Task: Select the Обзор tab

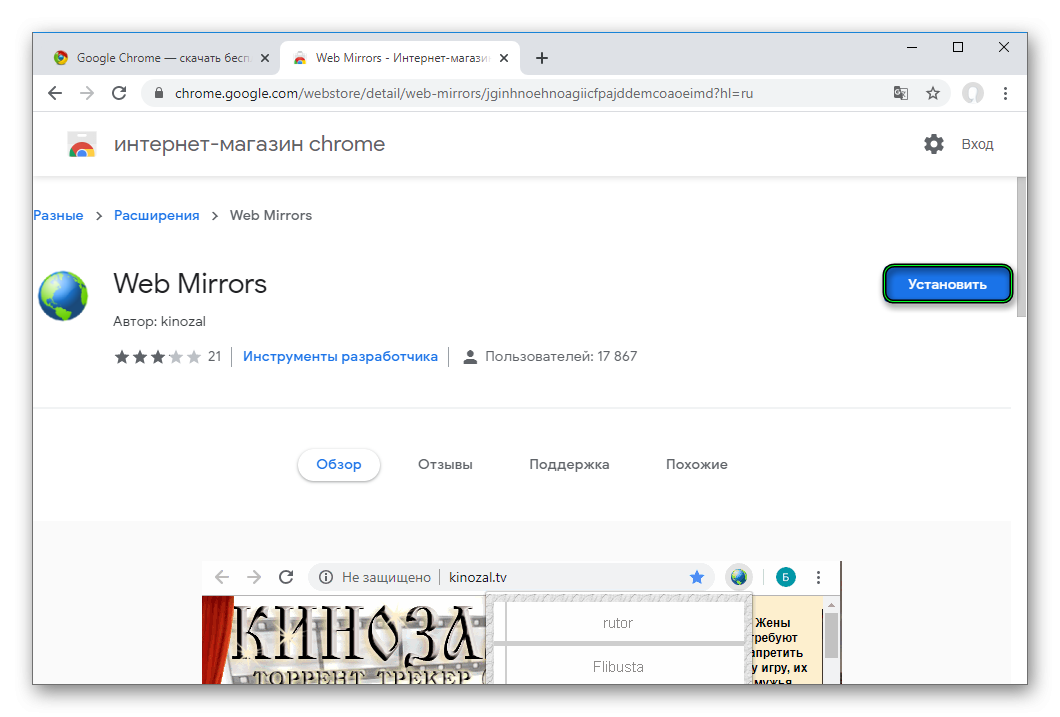Action: point(339,465)
